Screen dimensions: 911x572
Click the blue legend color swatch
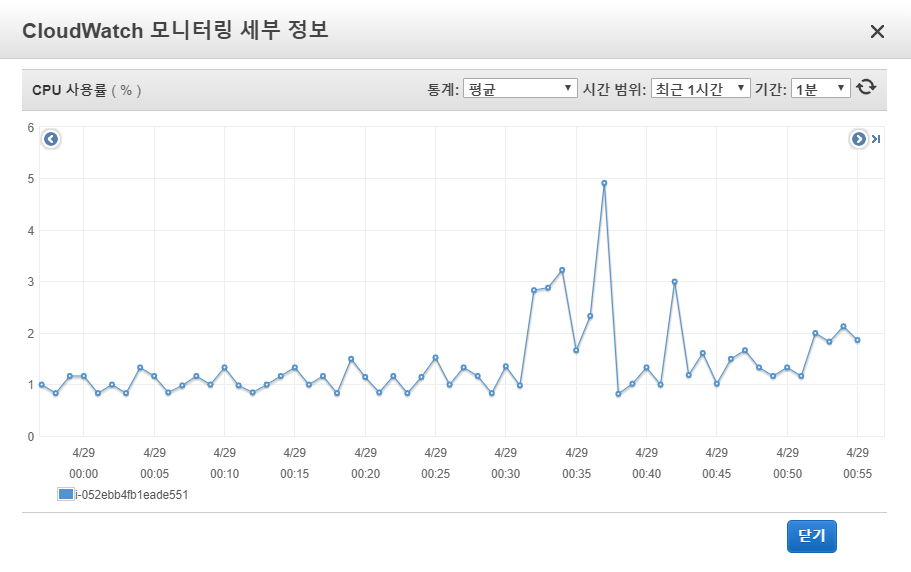(66, 494)
